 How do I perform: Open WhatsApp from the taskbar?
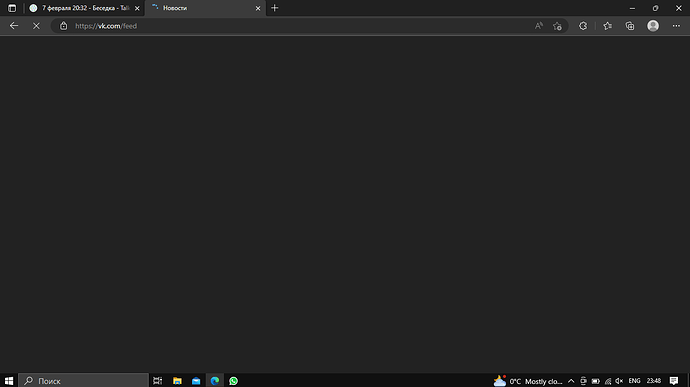234,381
